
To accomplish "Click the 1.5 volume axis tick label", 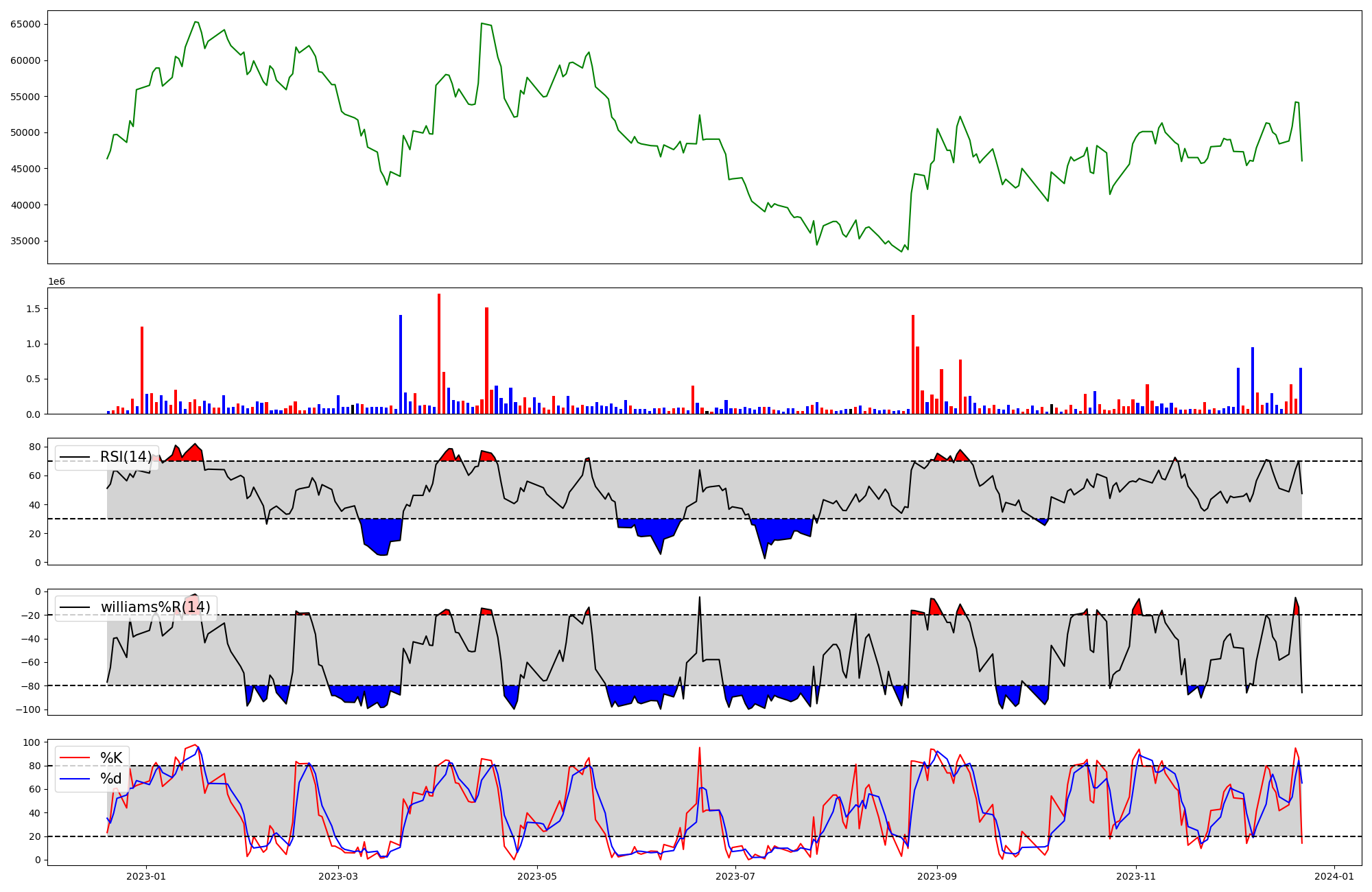I will (33, 309).
